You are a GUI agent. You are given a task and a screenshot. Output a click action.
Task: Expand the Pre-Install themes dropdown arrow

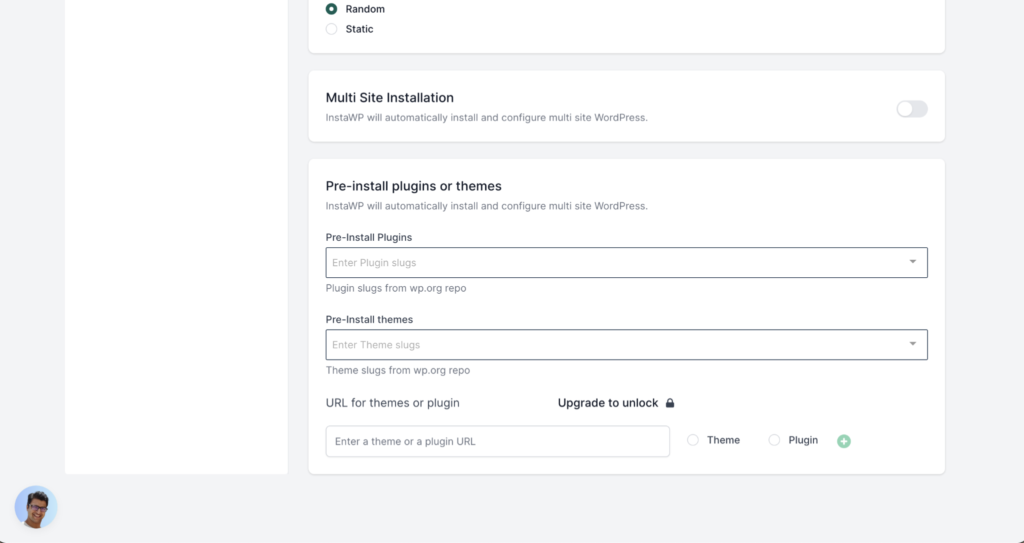point(913,344)
